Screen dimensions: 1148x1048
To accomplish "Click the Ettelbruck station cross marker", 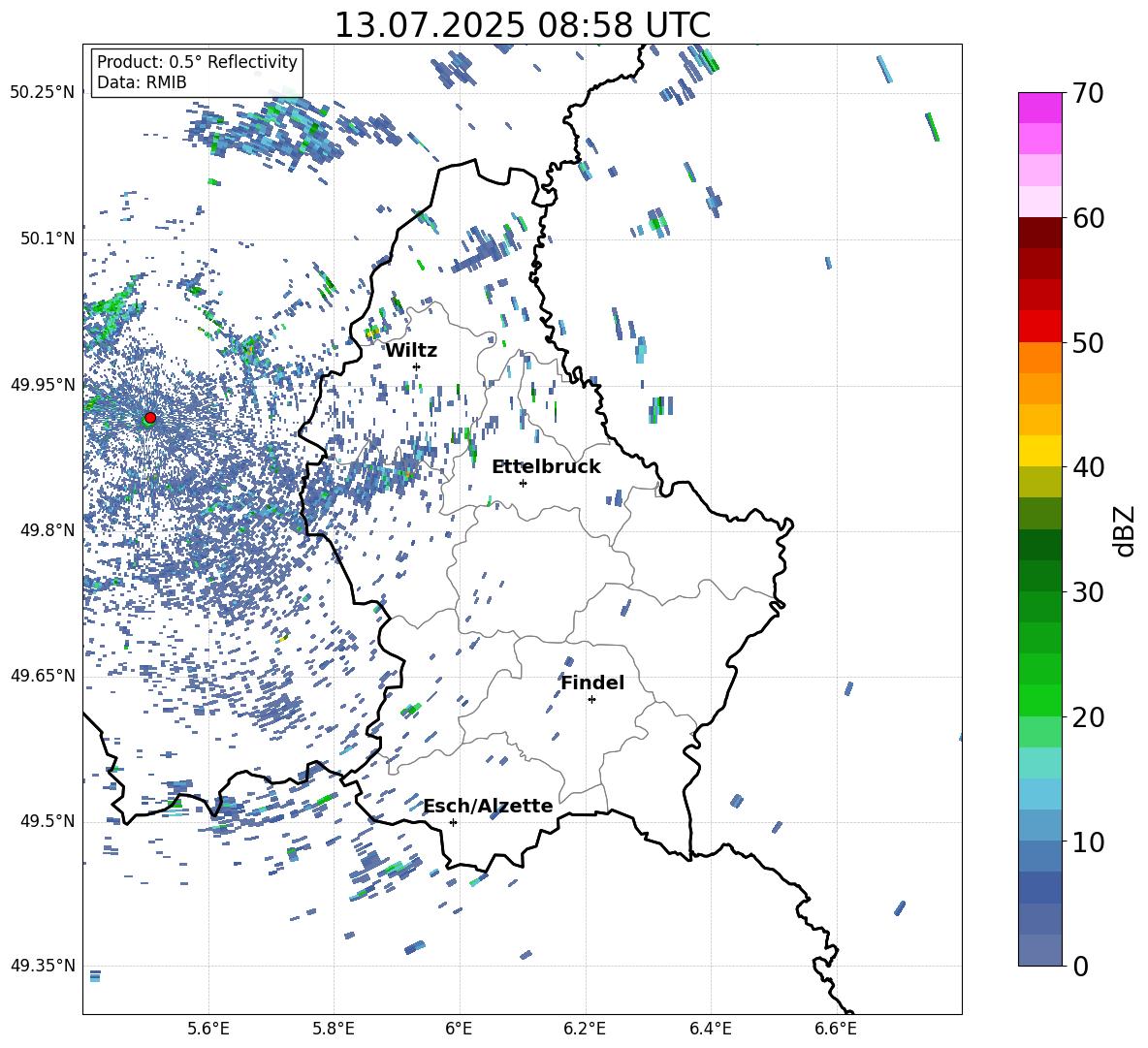I will (x=523, y=483).
